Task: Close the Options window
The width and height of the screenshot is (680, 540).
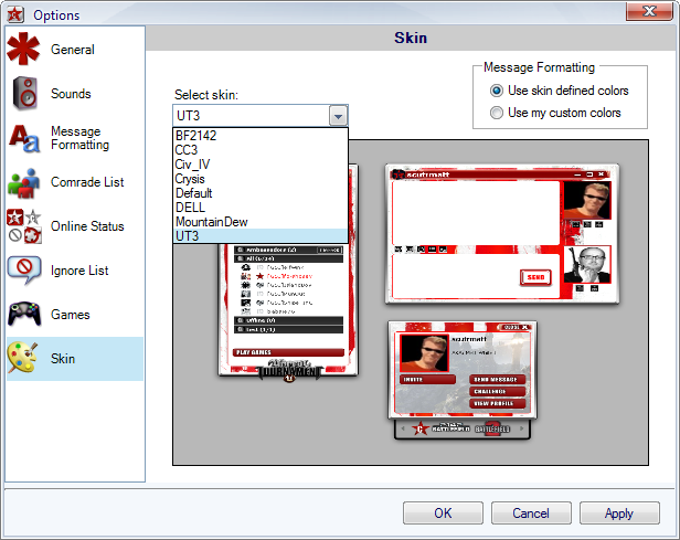Action: tap(649, 10)
